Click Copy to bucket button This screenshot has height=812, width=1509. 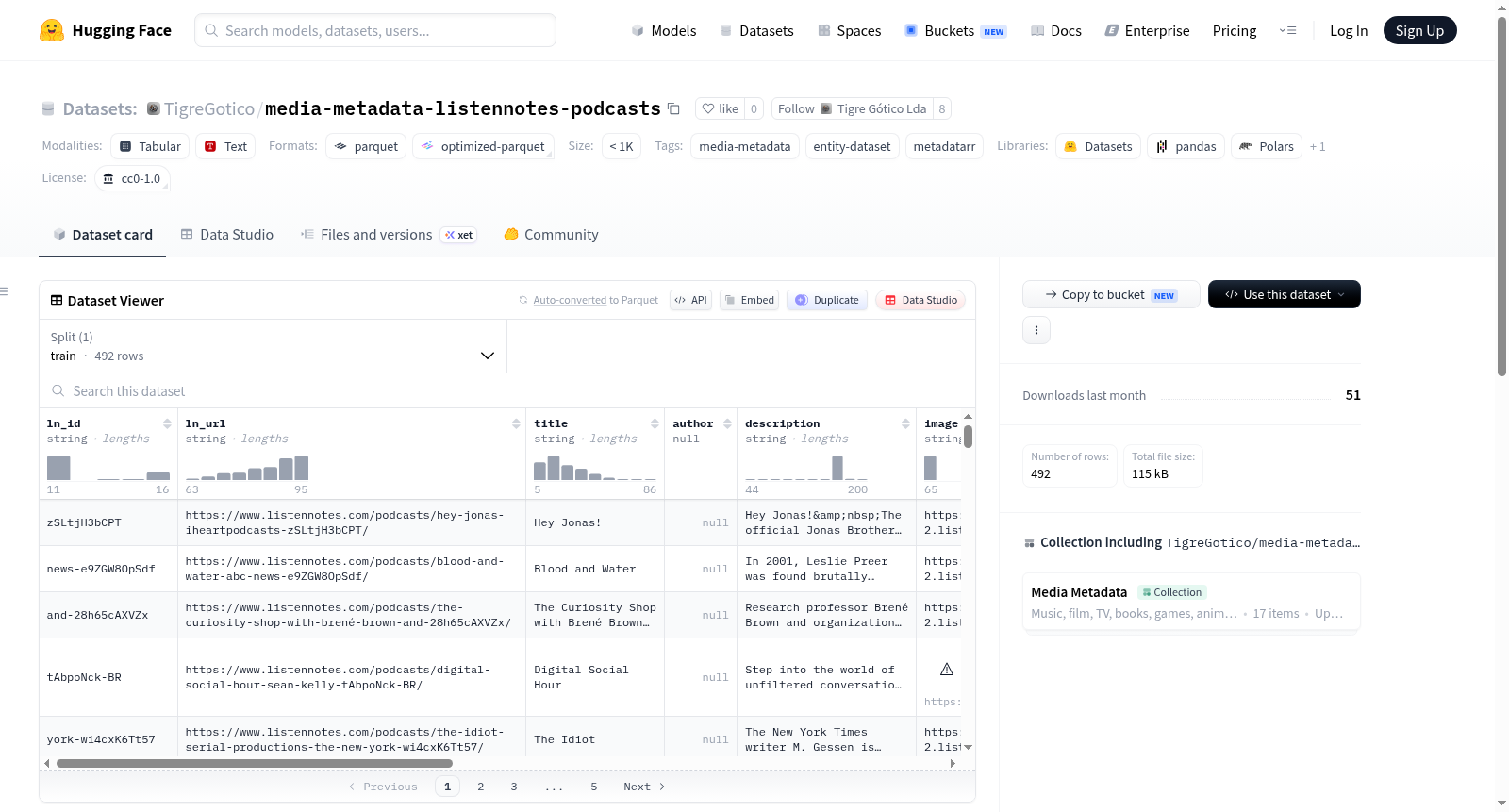(x=1110, y=294)
